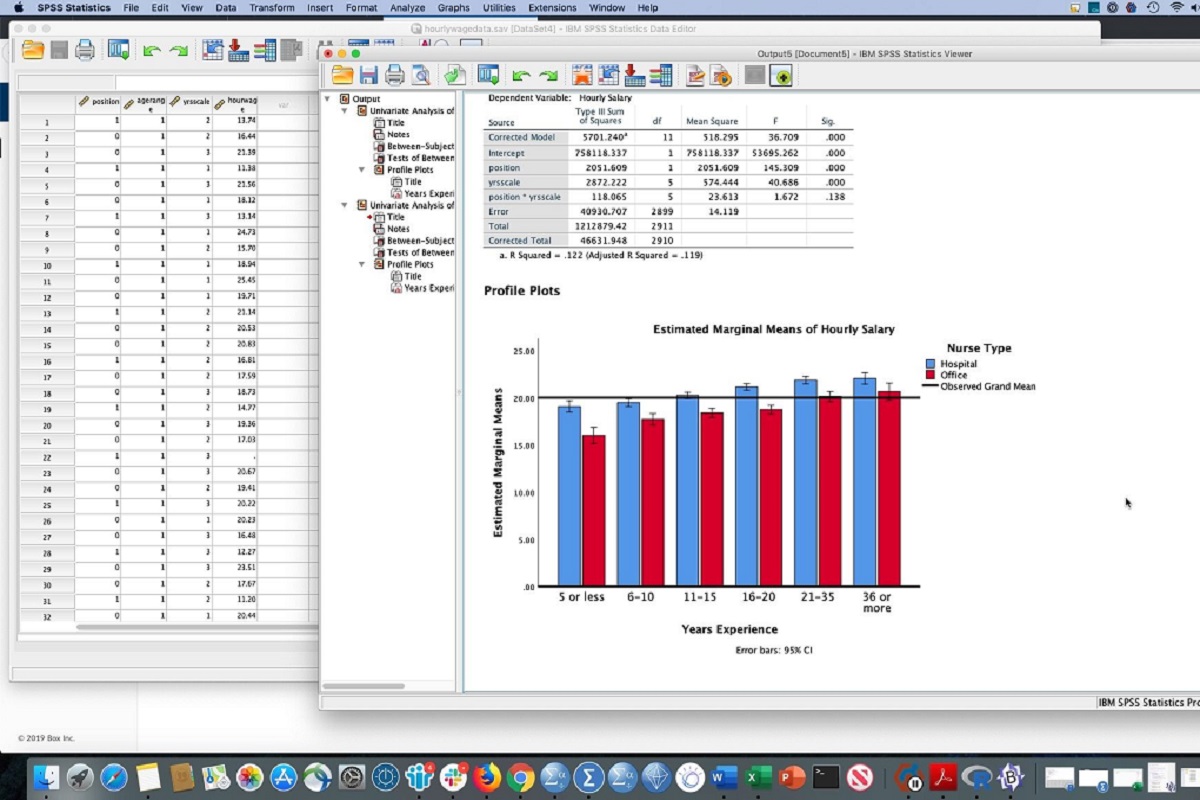The height and width of the screenshot is (800, 1200).
Task: Click the Go to Data toolbar icon
Action: click(487, 74)
